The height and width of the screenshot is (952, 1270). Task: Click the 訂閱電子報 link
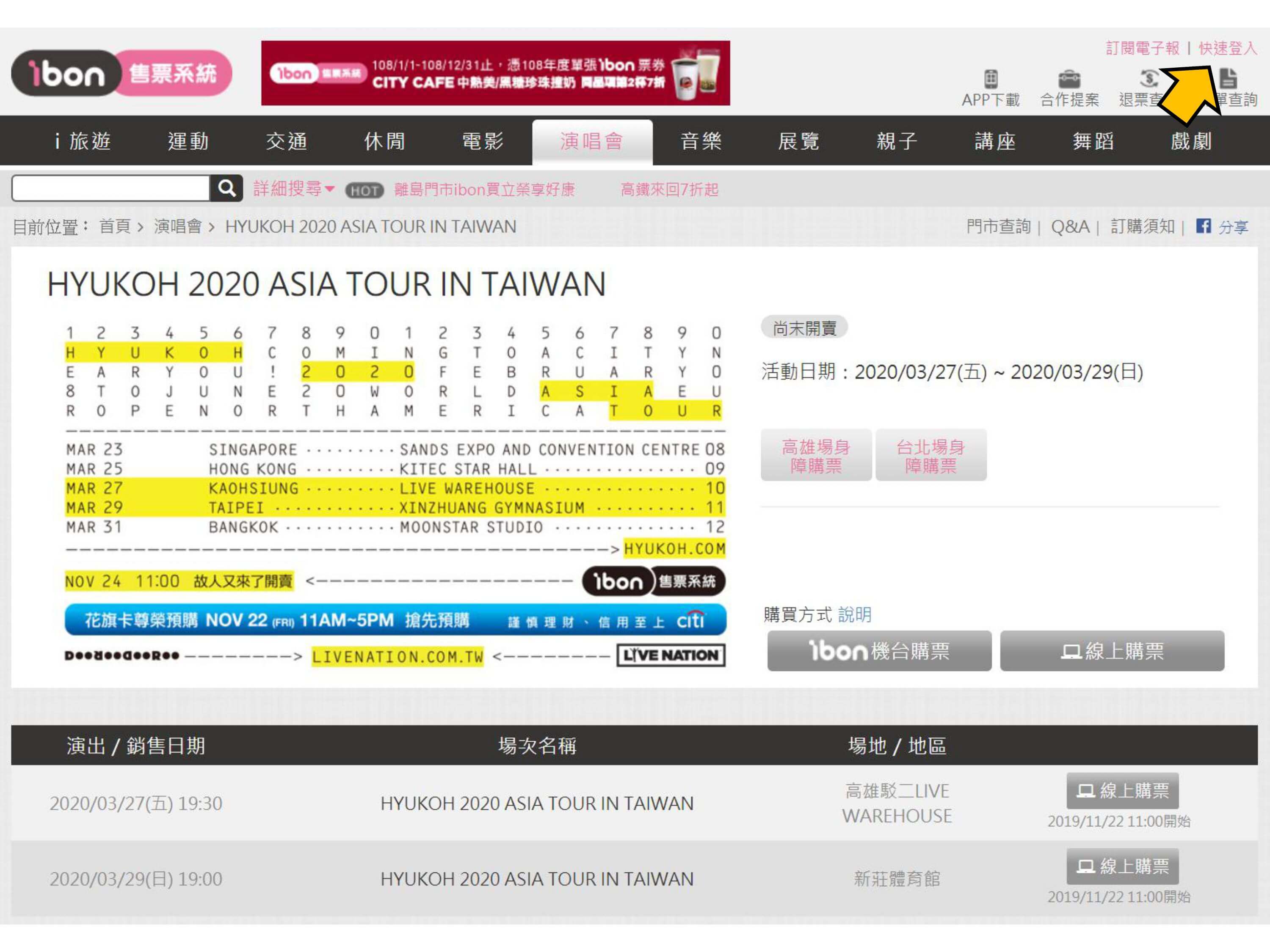(1142, 48)
